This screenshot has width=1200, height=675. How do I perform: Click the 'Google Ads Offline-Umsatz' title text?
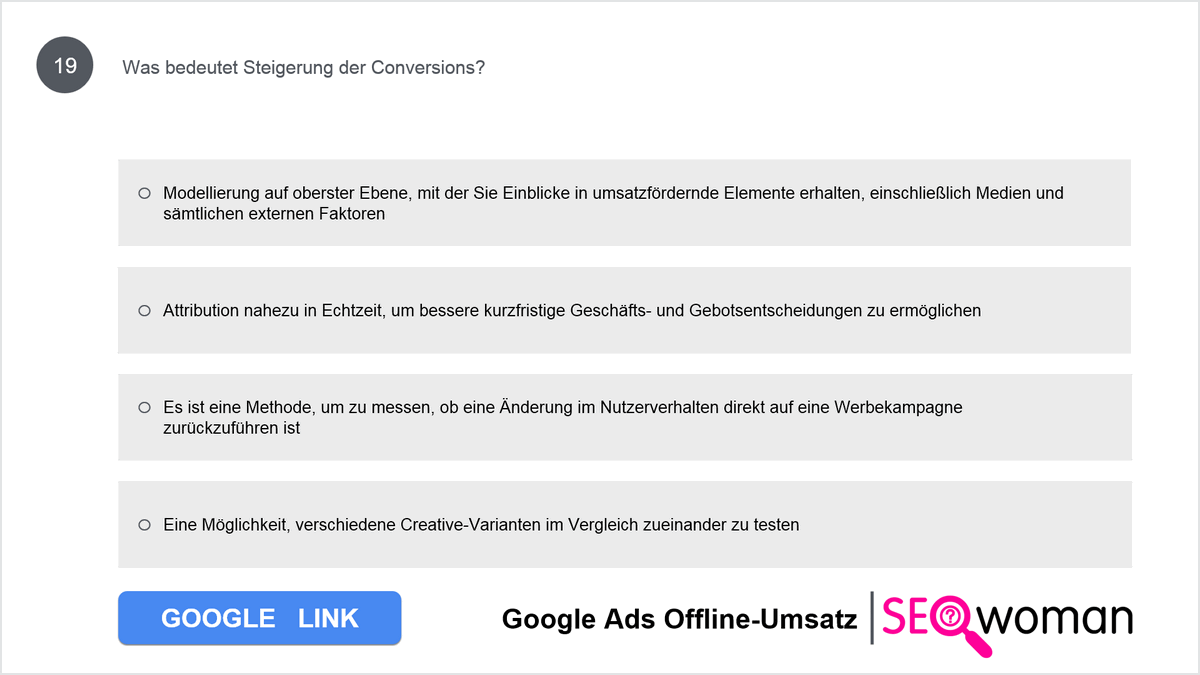[x=679, y=620]
